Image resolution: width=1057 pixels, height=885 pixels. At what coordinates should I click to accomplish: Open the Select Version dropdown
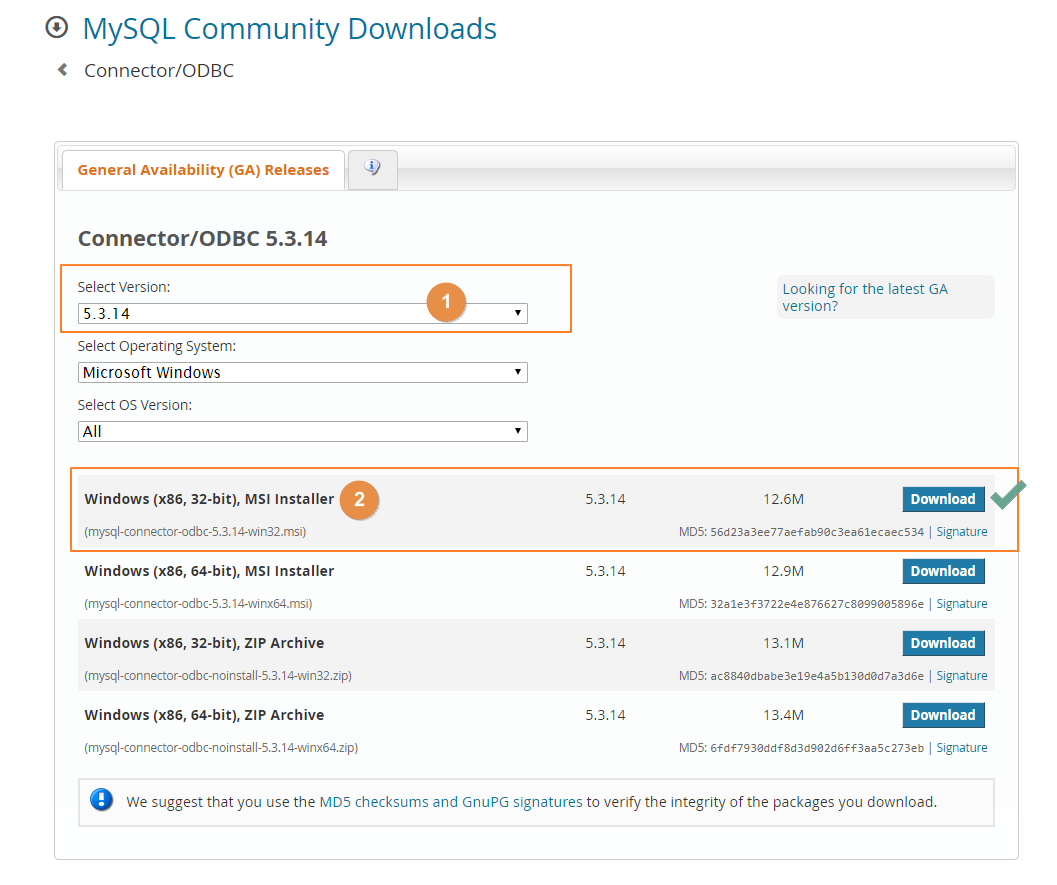coord(303,313)
